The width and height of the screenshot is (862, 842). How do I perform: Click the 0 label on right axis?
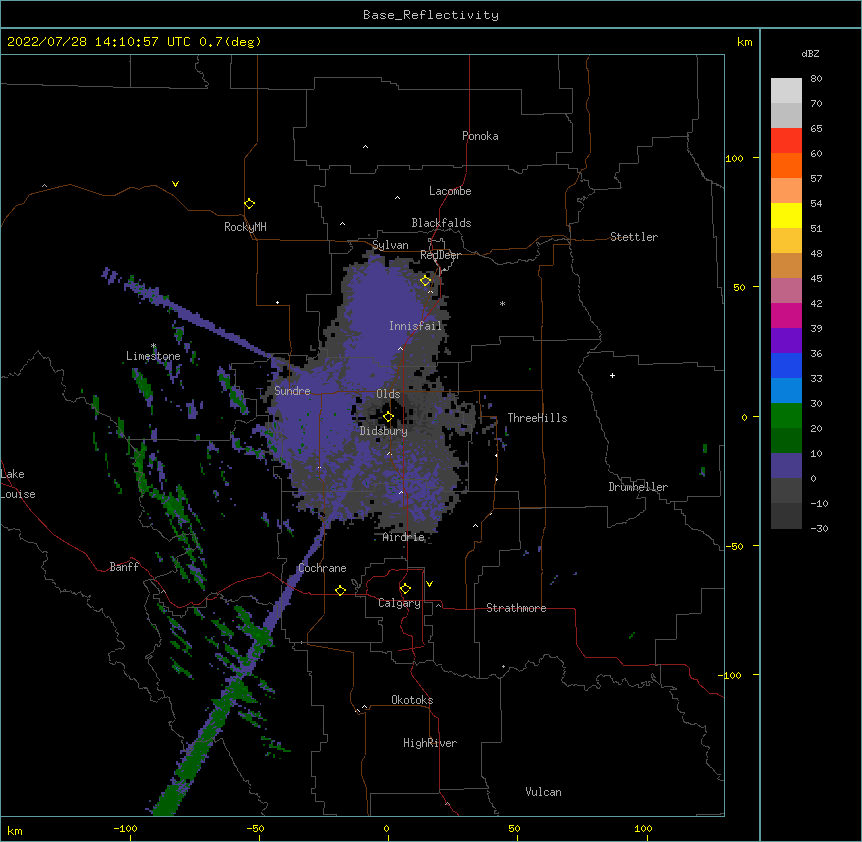744,418
